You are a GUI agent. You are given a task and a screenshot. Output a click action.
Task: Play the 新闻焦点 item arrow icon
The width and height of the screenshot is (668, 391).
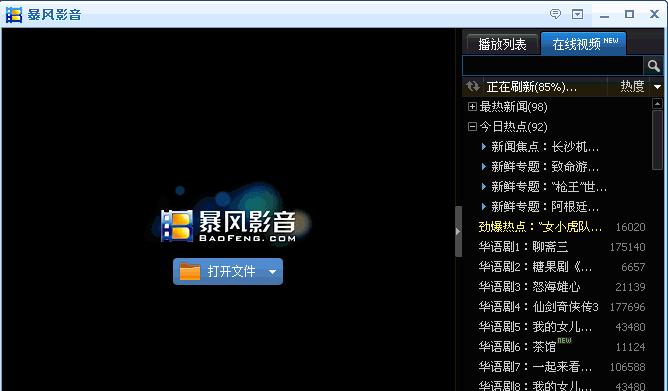point(484,147)
